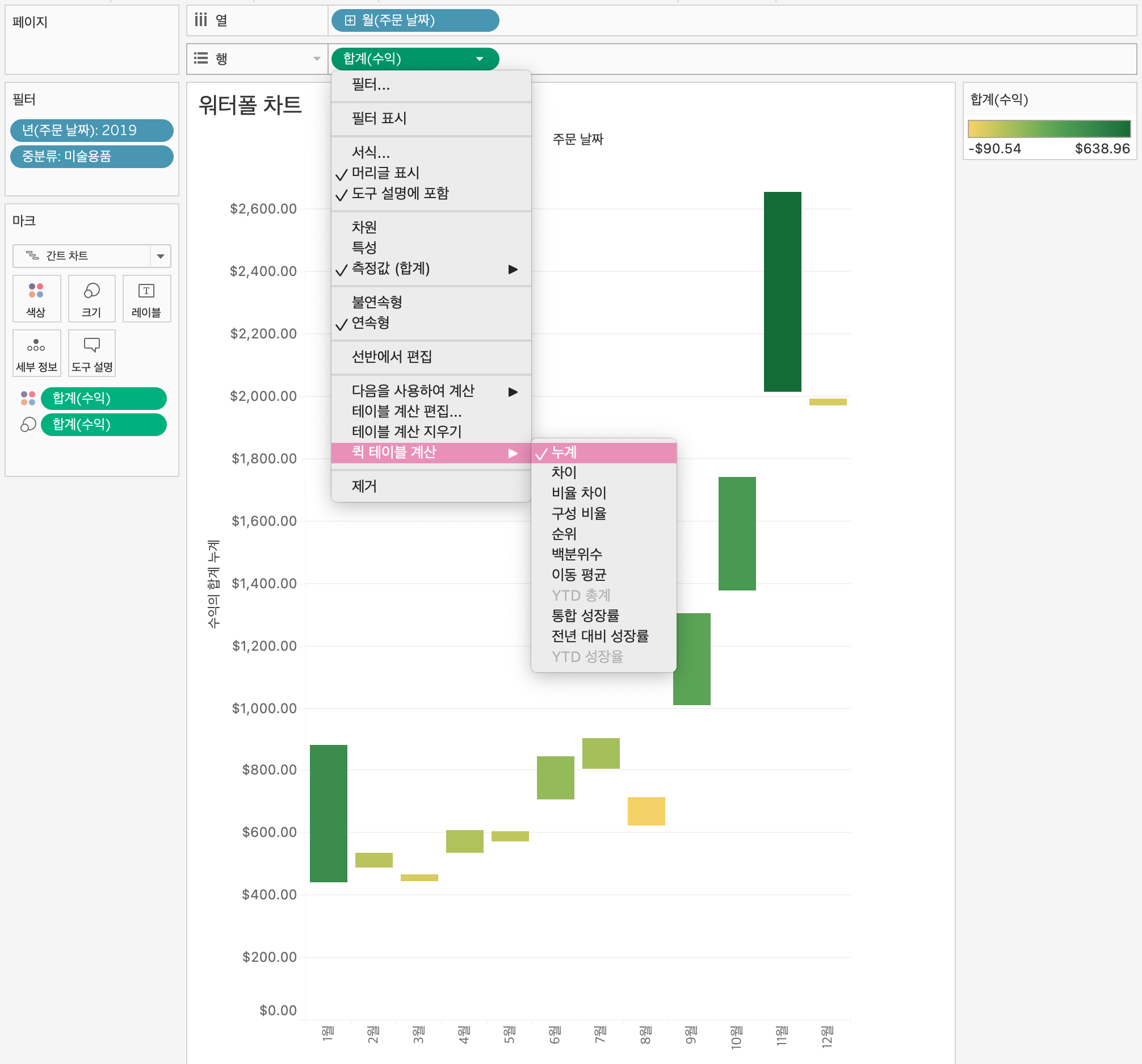This screenshot has width=1142, height=1064.
Task: Open the 간트 차트 mark type dropdown
Action: click(160, 255)
